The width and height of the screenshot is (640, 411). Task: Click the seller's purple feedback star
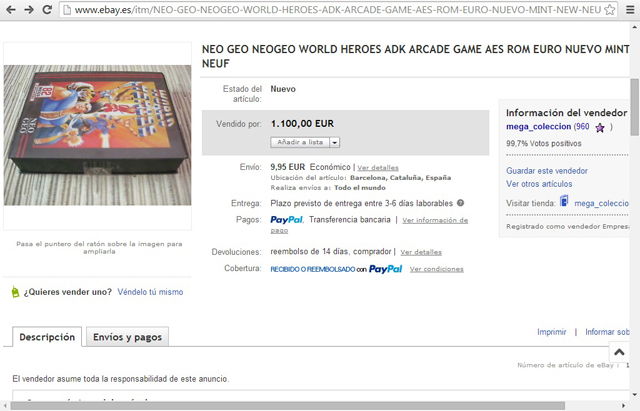600,128
